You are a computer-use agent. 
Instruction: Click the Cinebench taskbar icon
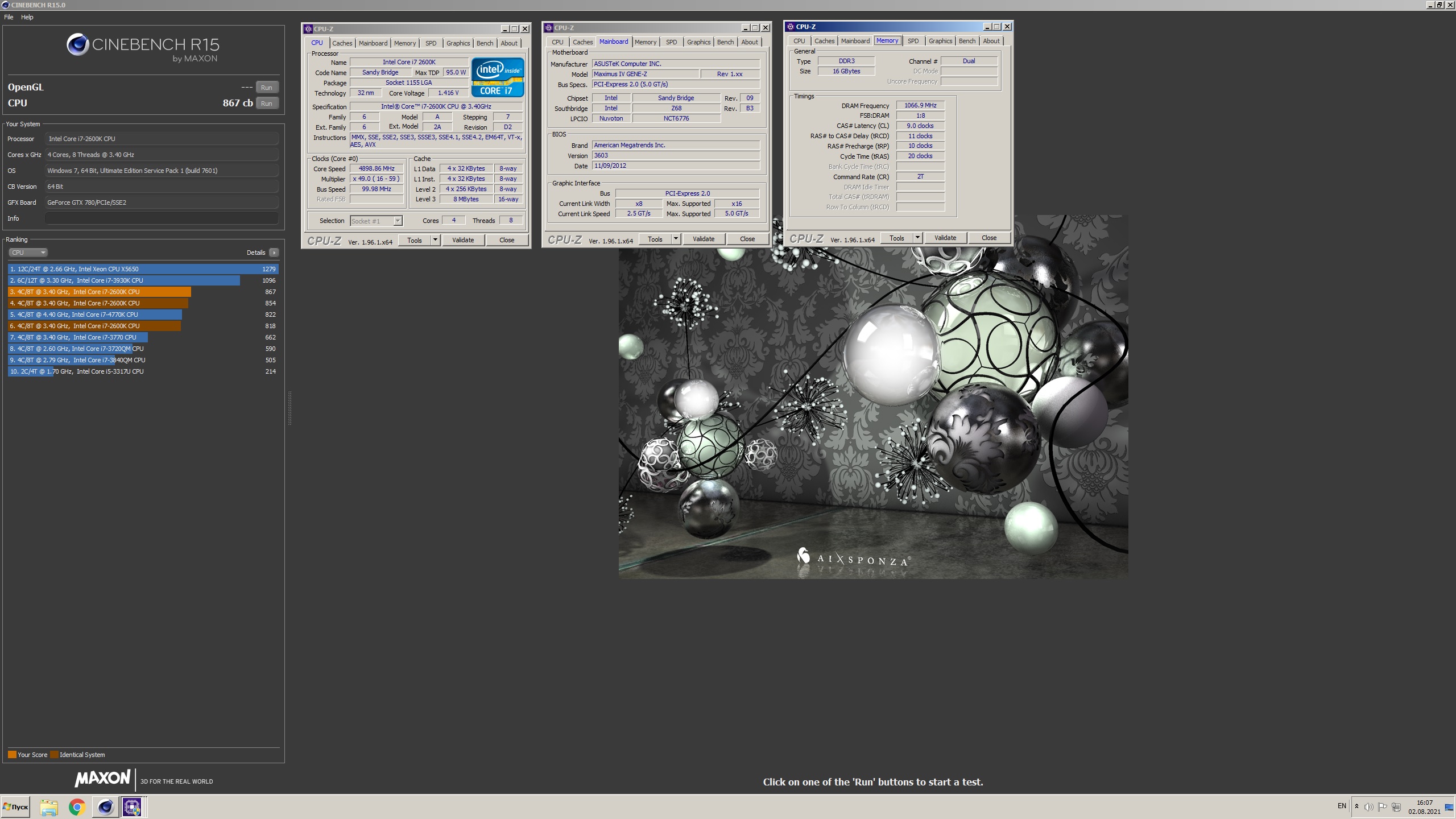point(105,807)
